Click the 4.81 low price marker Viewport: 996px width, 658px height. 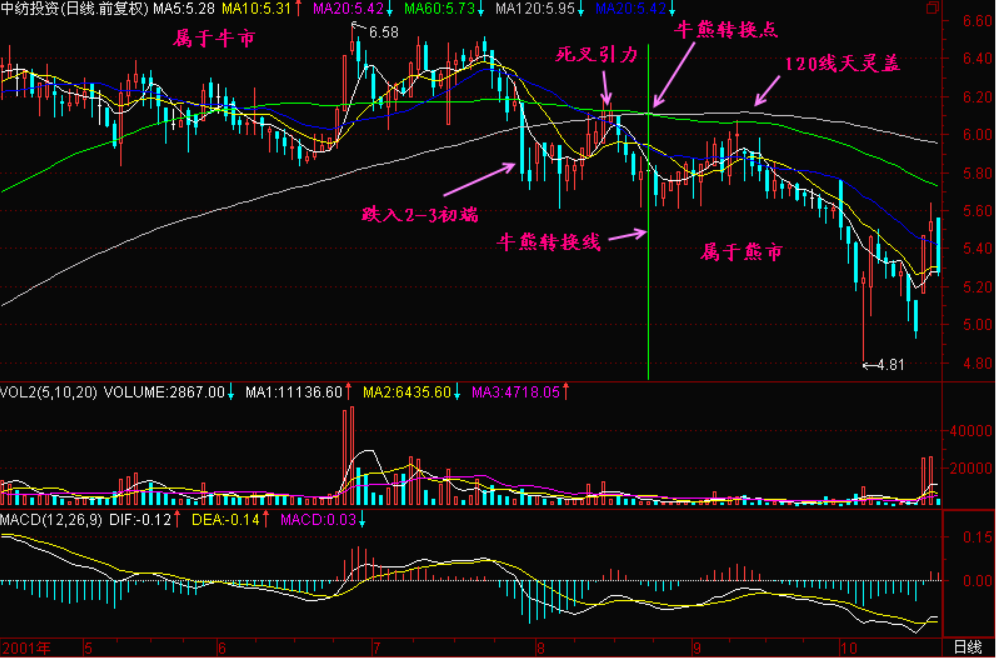pyautogui.click(x=888, y=365)
